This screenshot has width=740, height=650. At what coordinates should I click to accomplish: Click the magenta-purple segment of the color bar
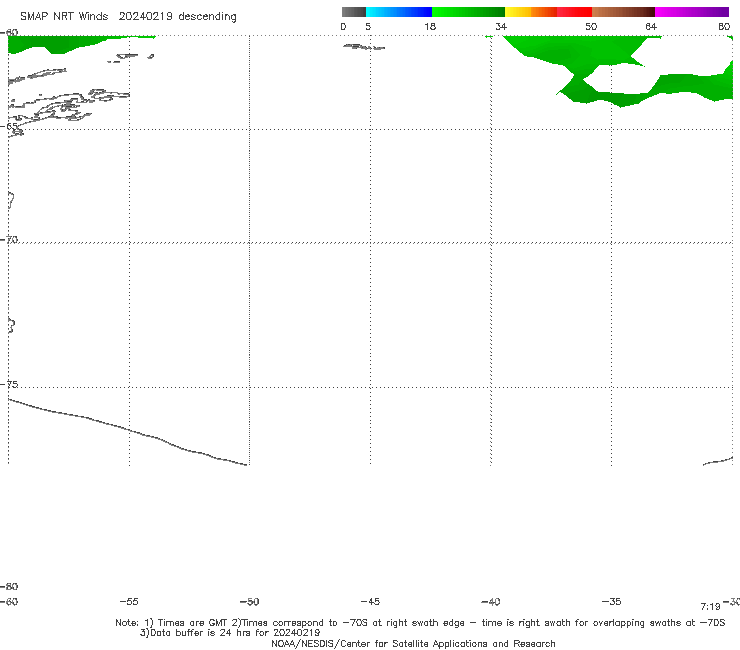(x=692, y=12)
